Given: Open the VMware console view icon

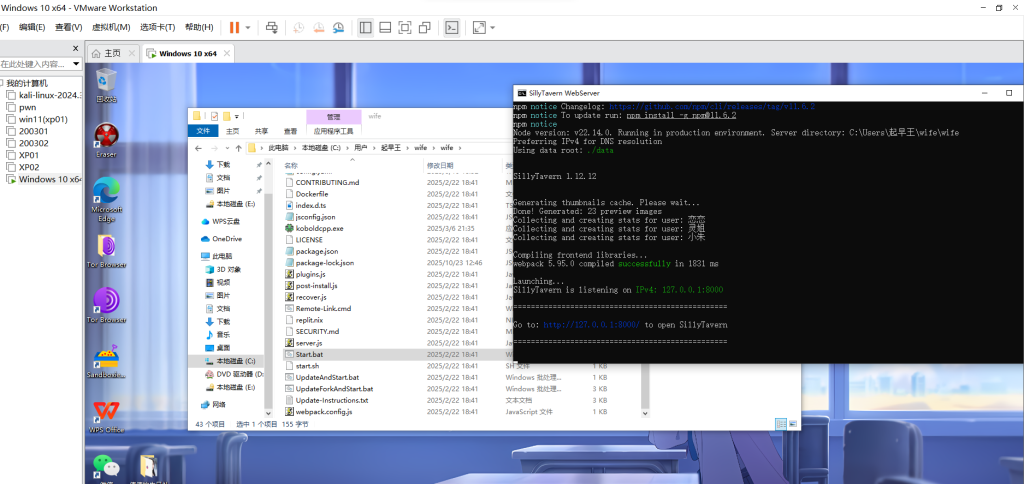Looking at the screenshot, I should coord(452,27).
